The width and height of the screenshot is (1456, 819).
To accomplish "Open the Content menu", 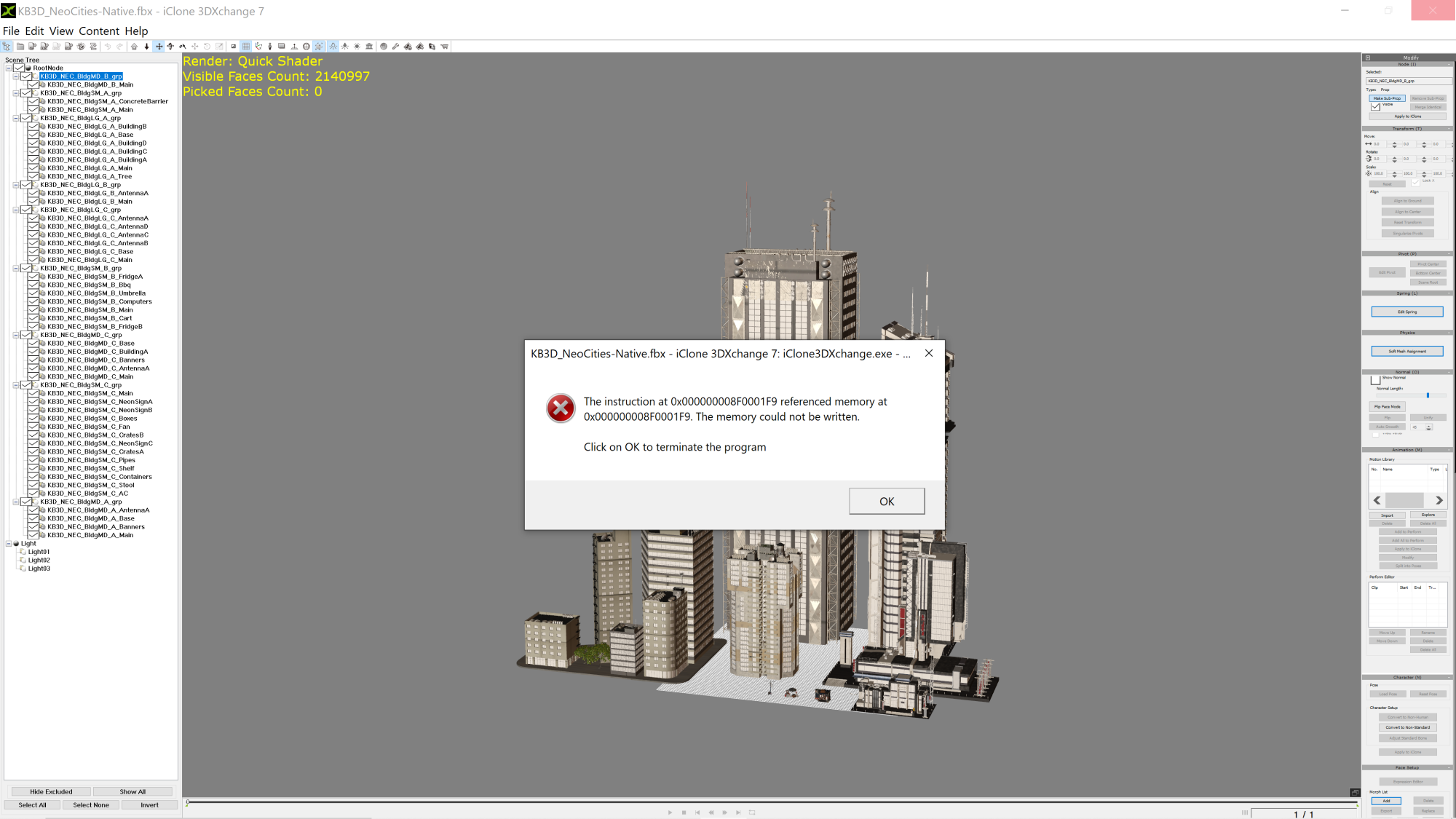I will coord(99,31).
